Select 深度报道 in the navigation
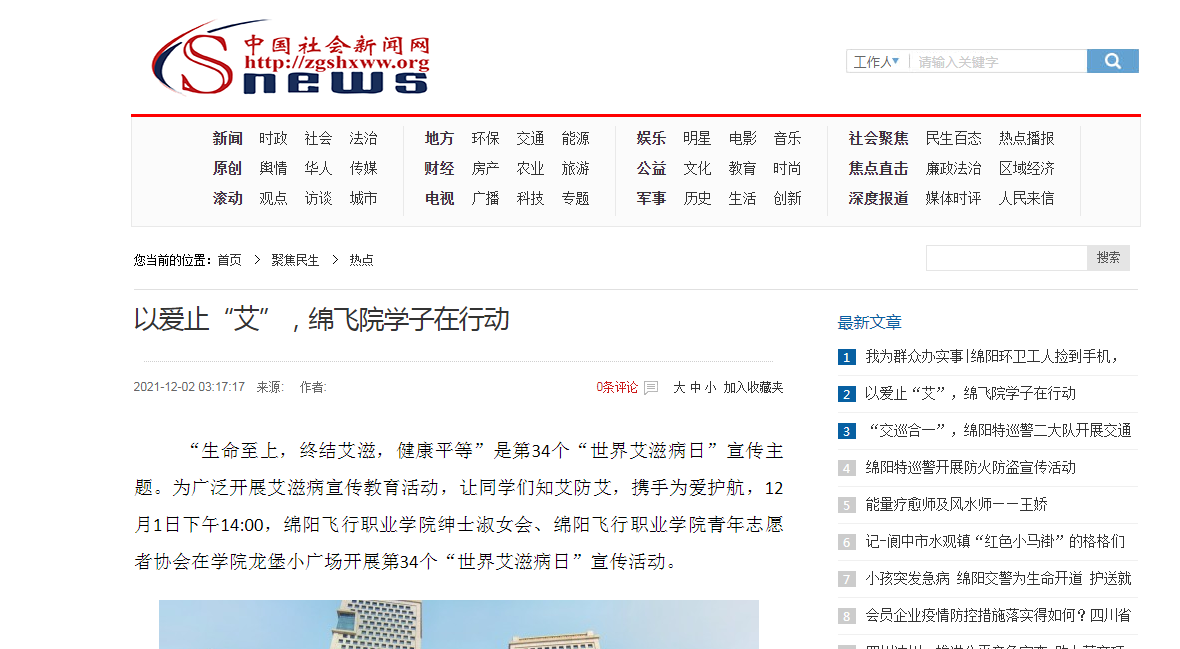 878,198
